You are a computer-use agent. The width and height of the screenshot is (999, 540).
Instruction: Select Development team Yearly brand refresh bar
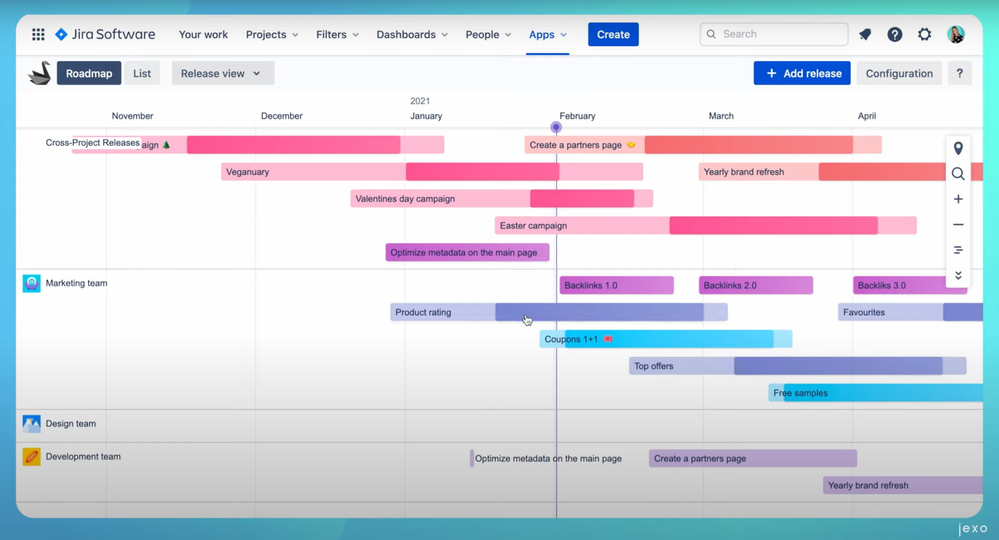(x=903, y=485)
